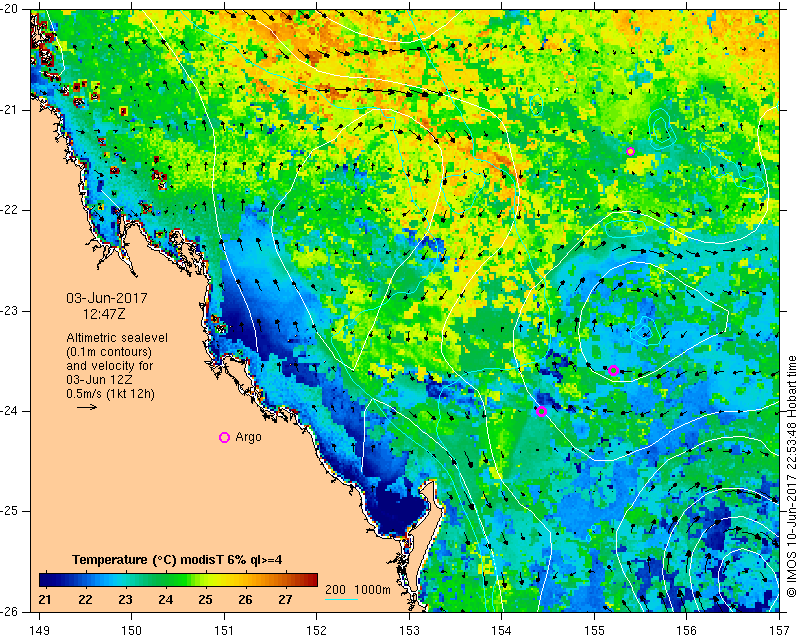Click the '03-Jun 12Z' caption line

coord(98,380)
